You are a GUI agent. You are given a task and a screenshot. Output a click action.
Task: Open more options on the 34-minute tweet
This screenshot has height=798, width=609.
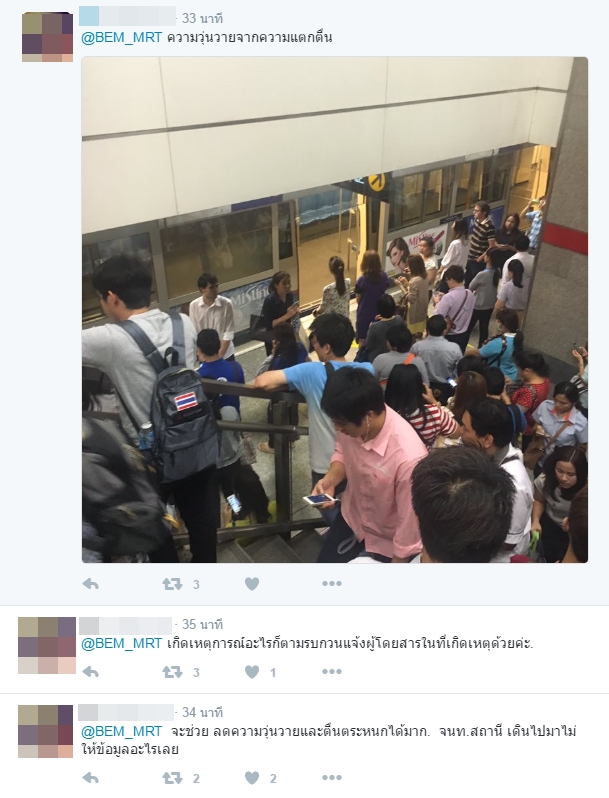coord(332,778)
